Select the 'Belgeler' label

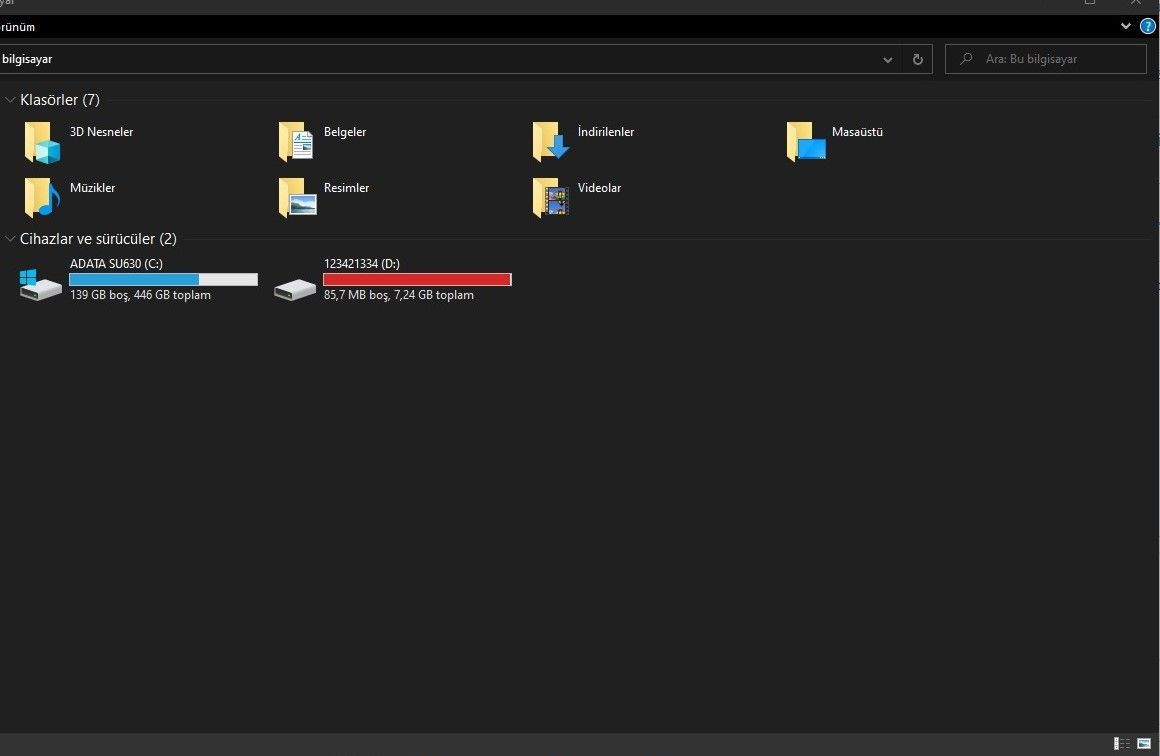345,132
